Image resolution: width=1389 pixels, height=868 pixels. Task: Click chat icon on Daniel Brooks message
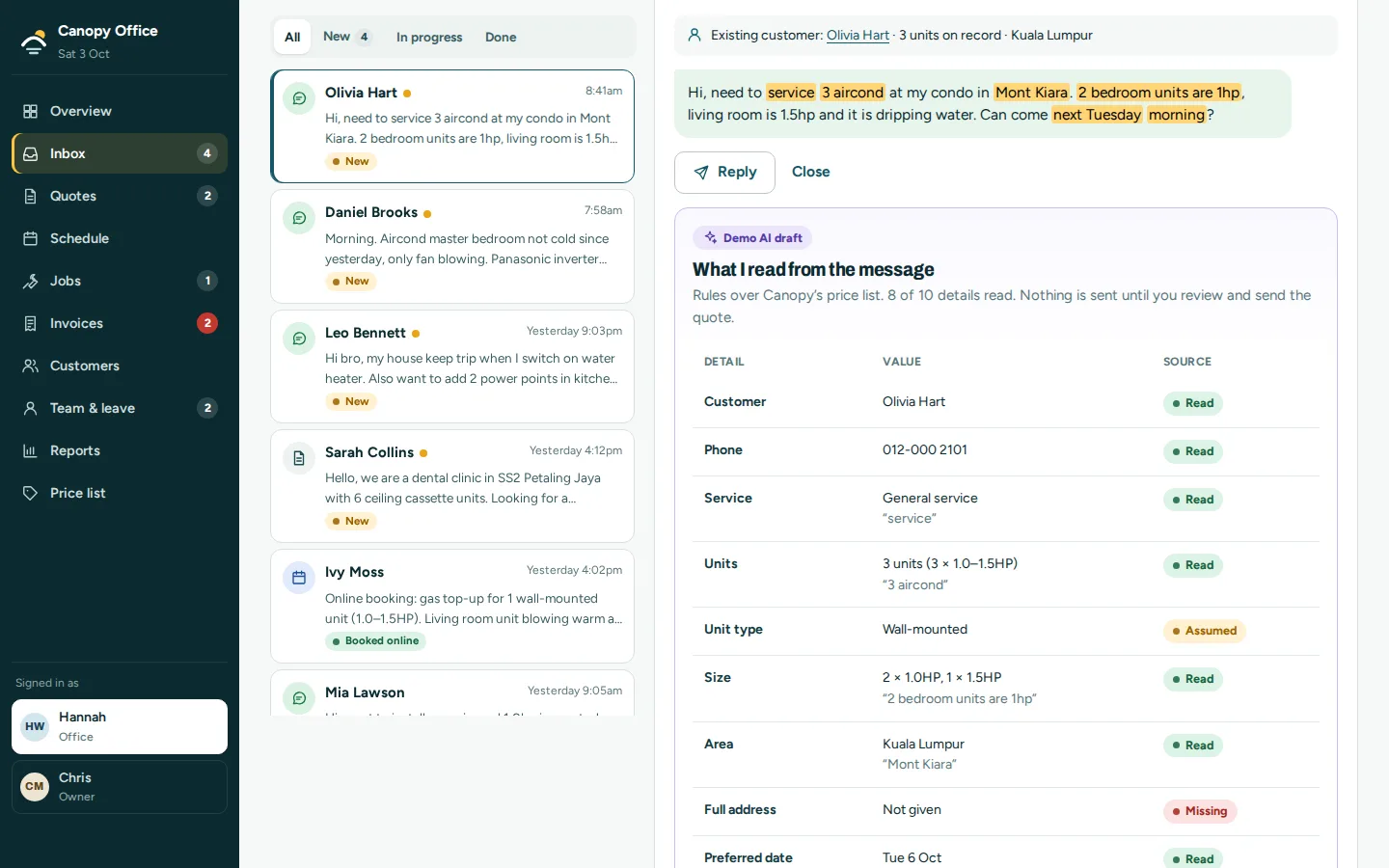[299, 218]
